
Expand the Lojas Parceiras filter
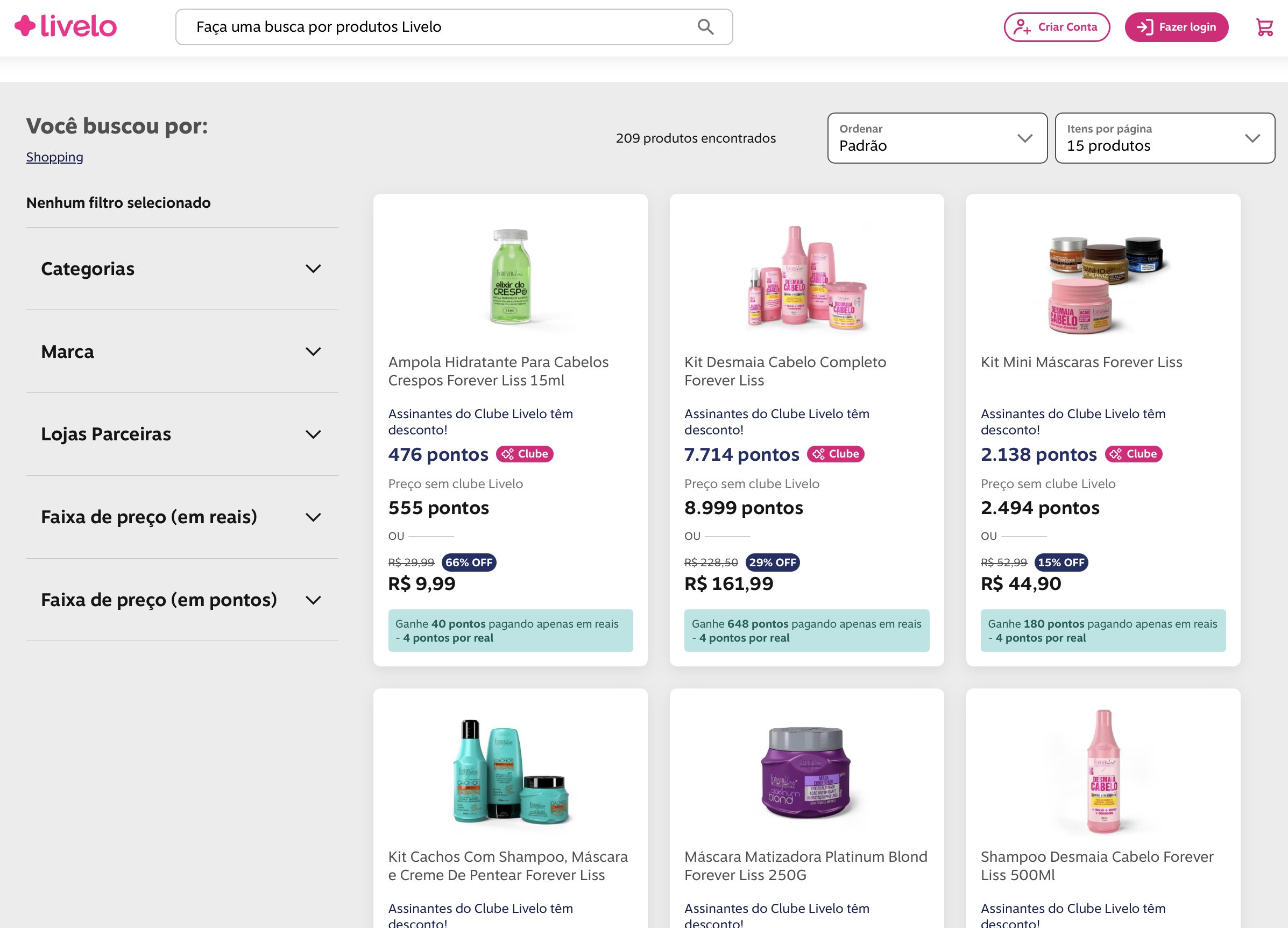coord(182,434)
